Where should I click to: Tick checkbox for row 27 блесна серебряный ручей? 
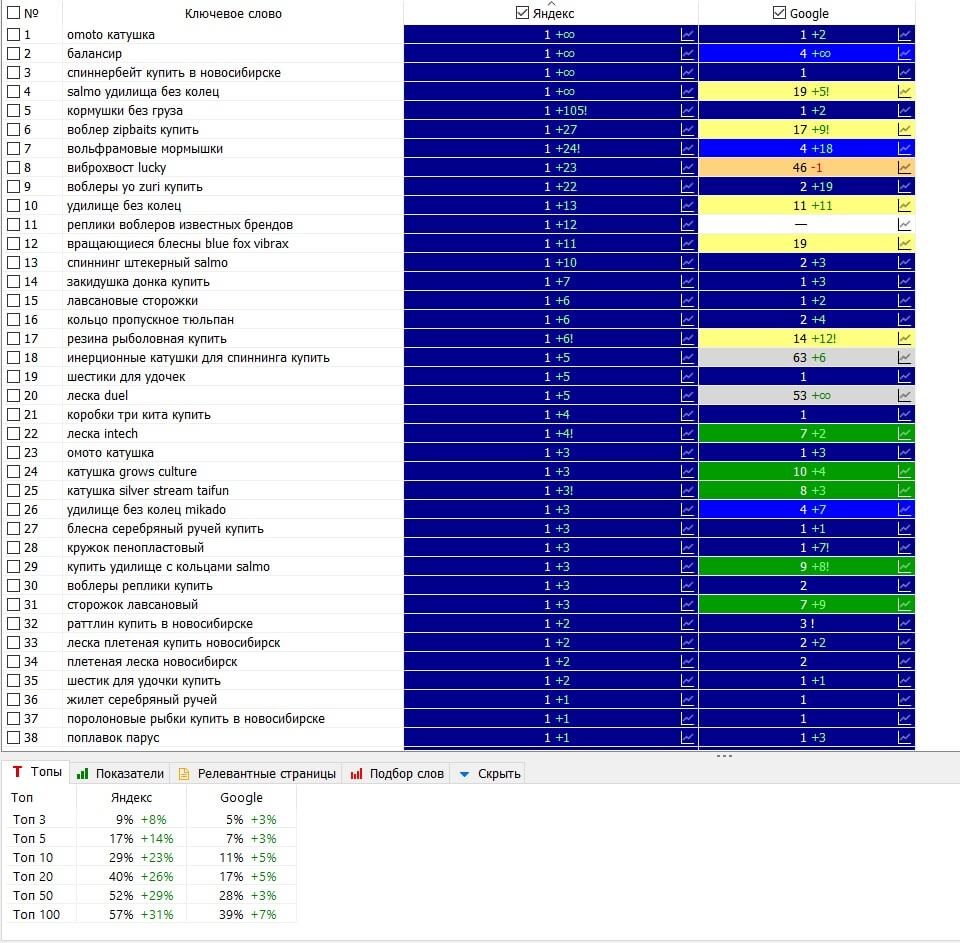(13, 528)
